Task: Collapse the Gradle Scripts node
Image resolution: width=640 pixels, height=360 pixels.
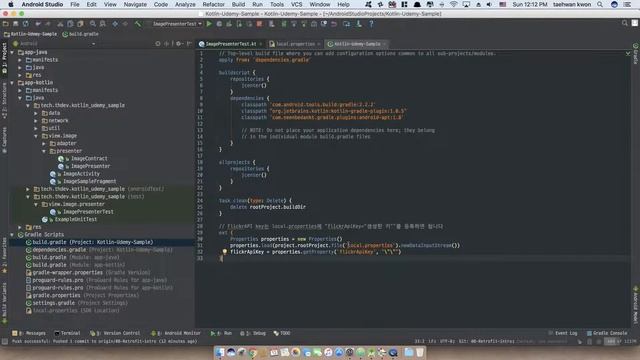Action: point(12,235)
